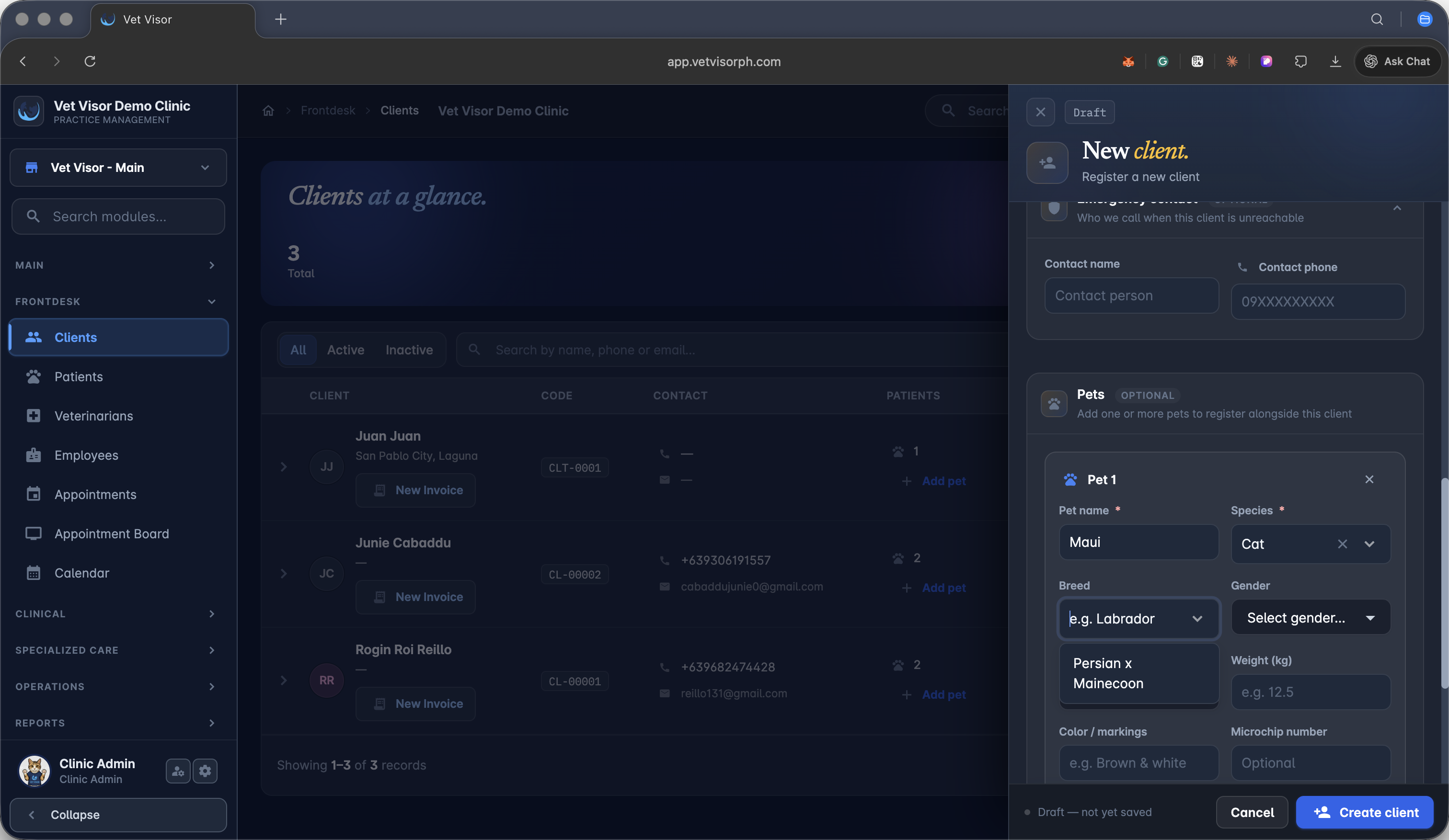This screenshot has width=1449, height=840.
Task: Reload the page with the refresh icon
Action: 90,61
